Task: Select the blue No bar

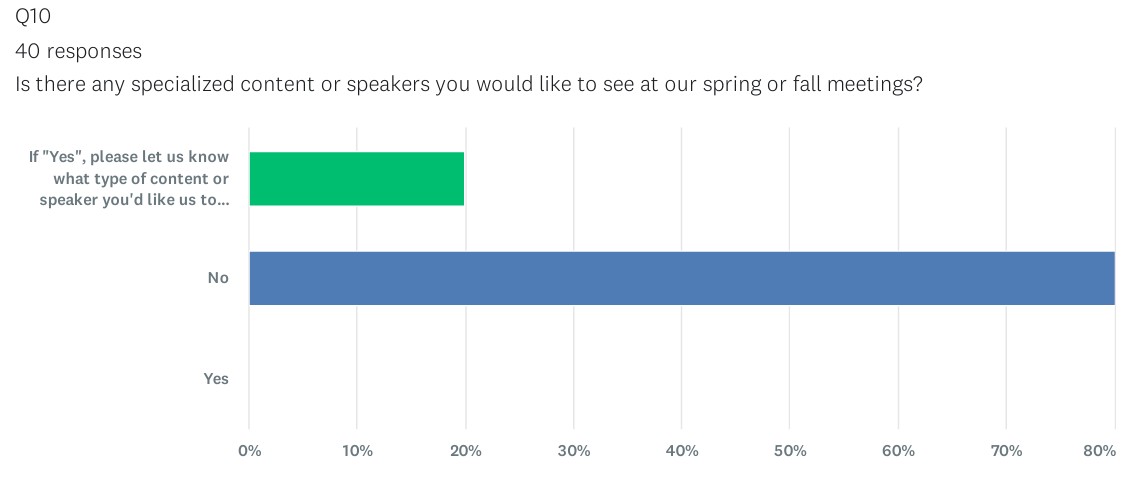Action: point(682,278)
